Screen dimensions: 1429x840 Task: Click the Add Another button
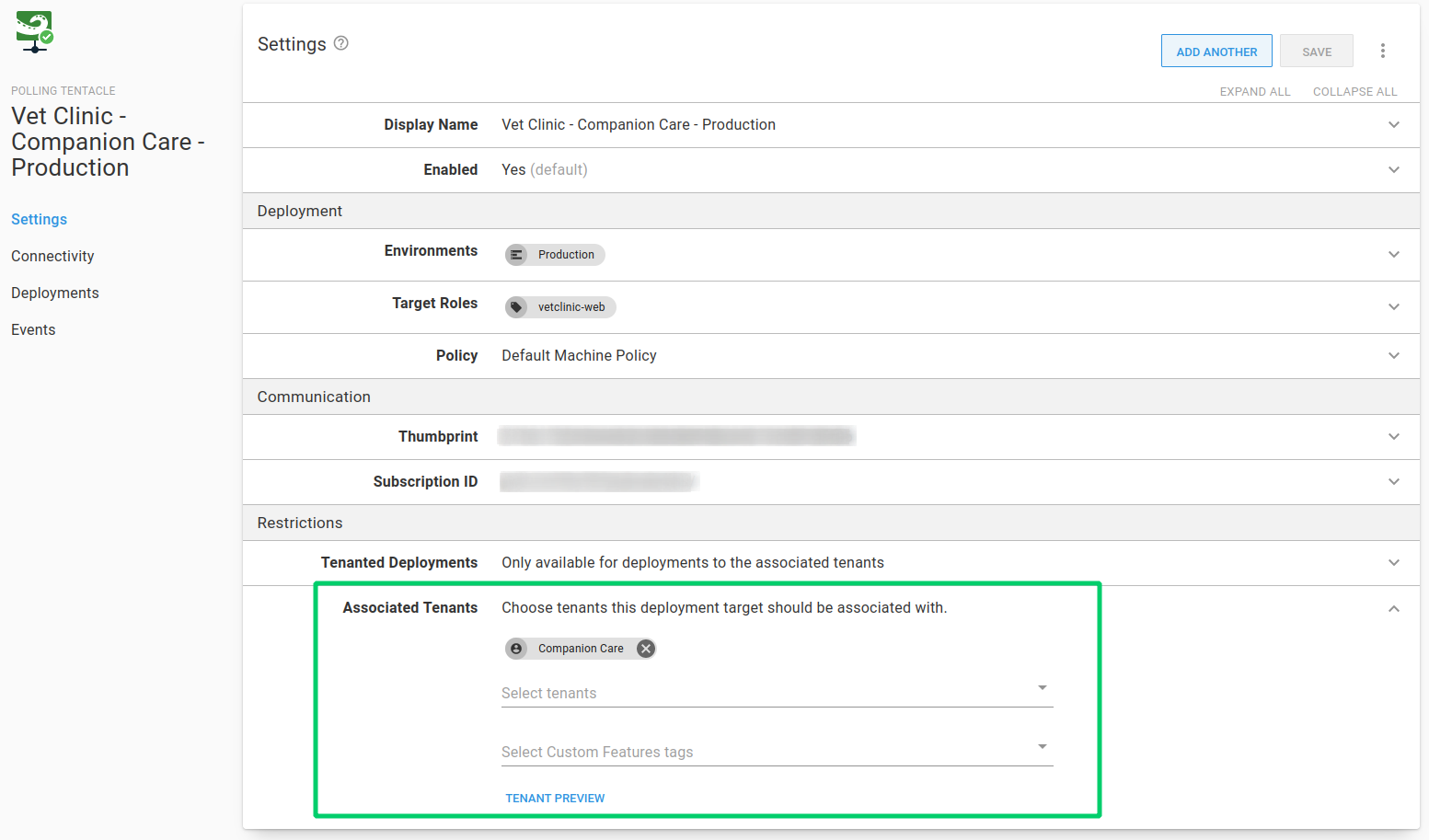click(x=1216, y=52)
